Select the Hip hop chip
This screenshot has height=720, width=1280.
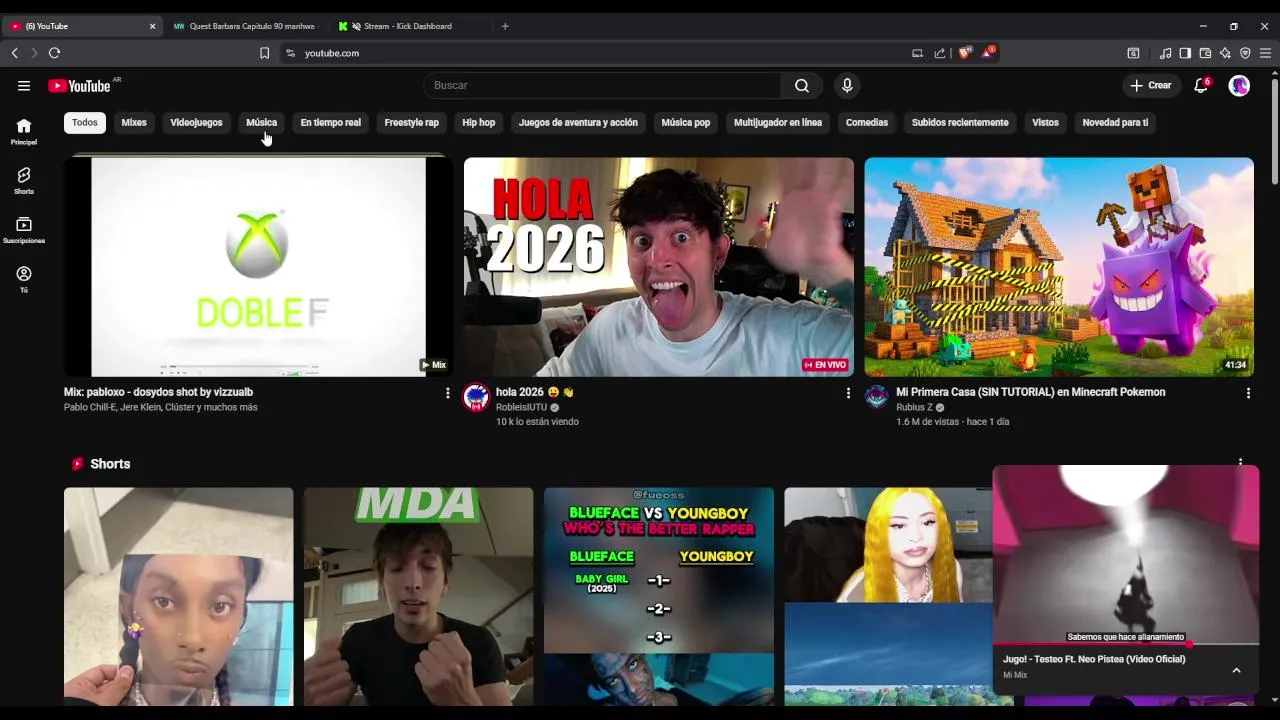pos(478,123)
